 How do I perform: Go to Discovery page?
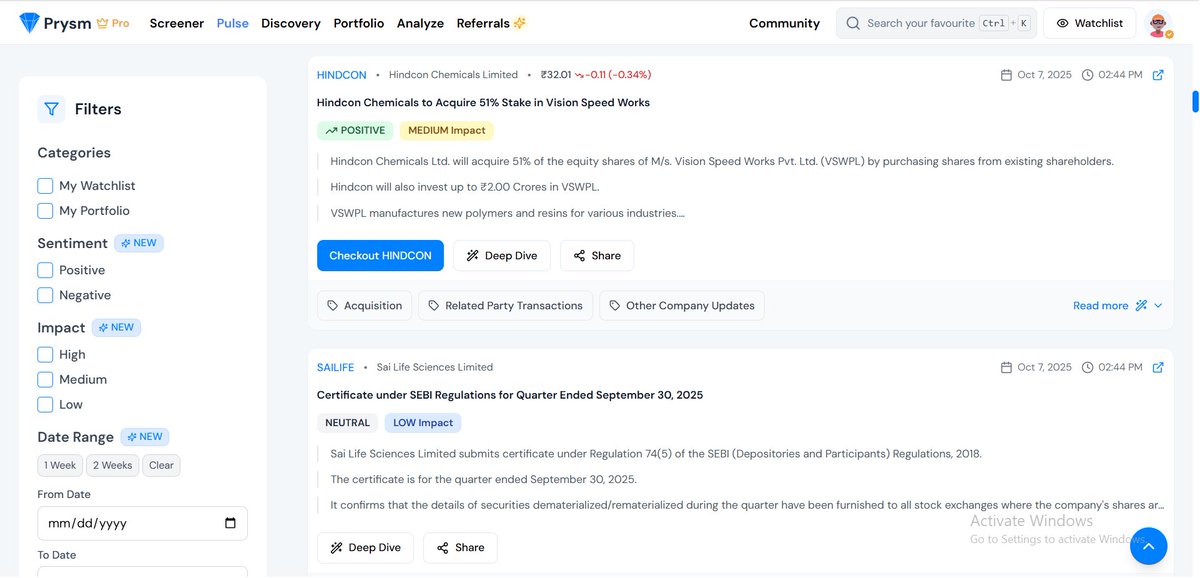[x=291, y=23]
